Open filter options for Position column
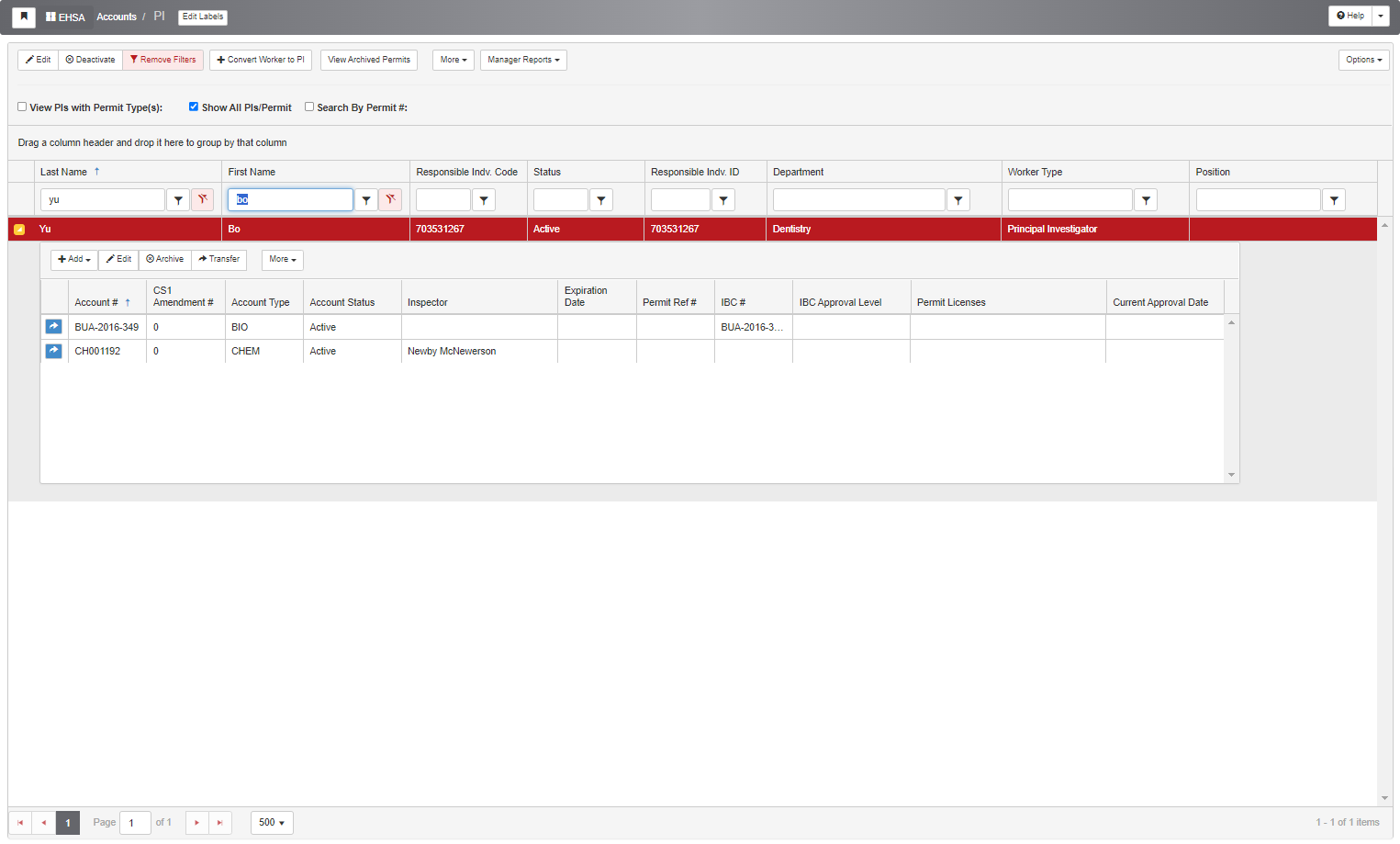This screenshot has width=1400, height=844. pyautogui.click(x=1334, y=200)
